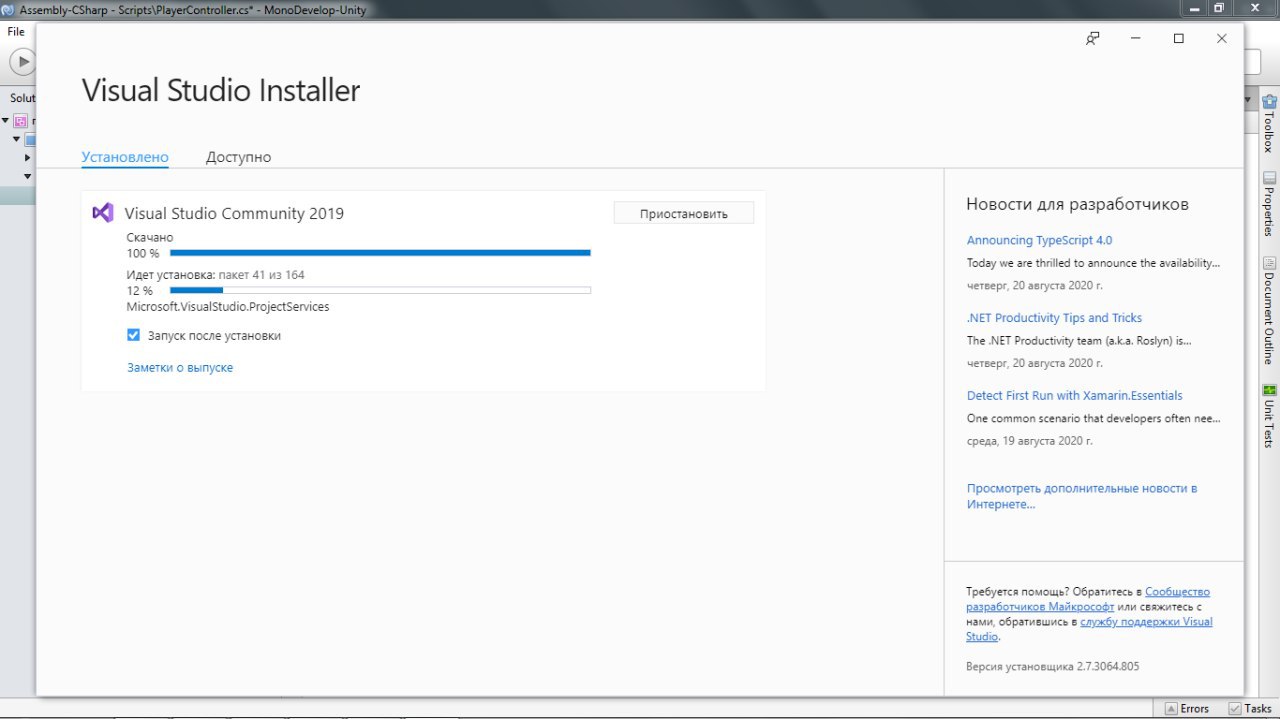The height and width of the screenshot is (719, 1280).
Task: Click the 'Приостановить' pause button
Action: click(x=684, y=213)
